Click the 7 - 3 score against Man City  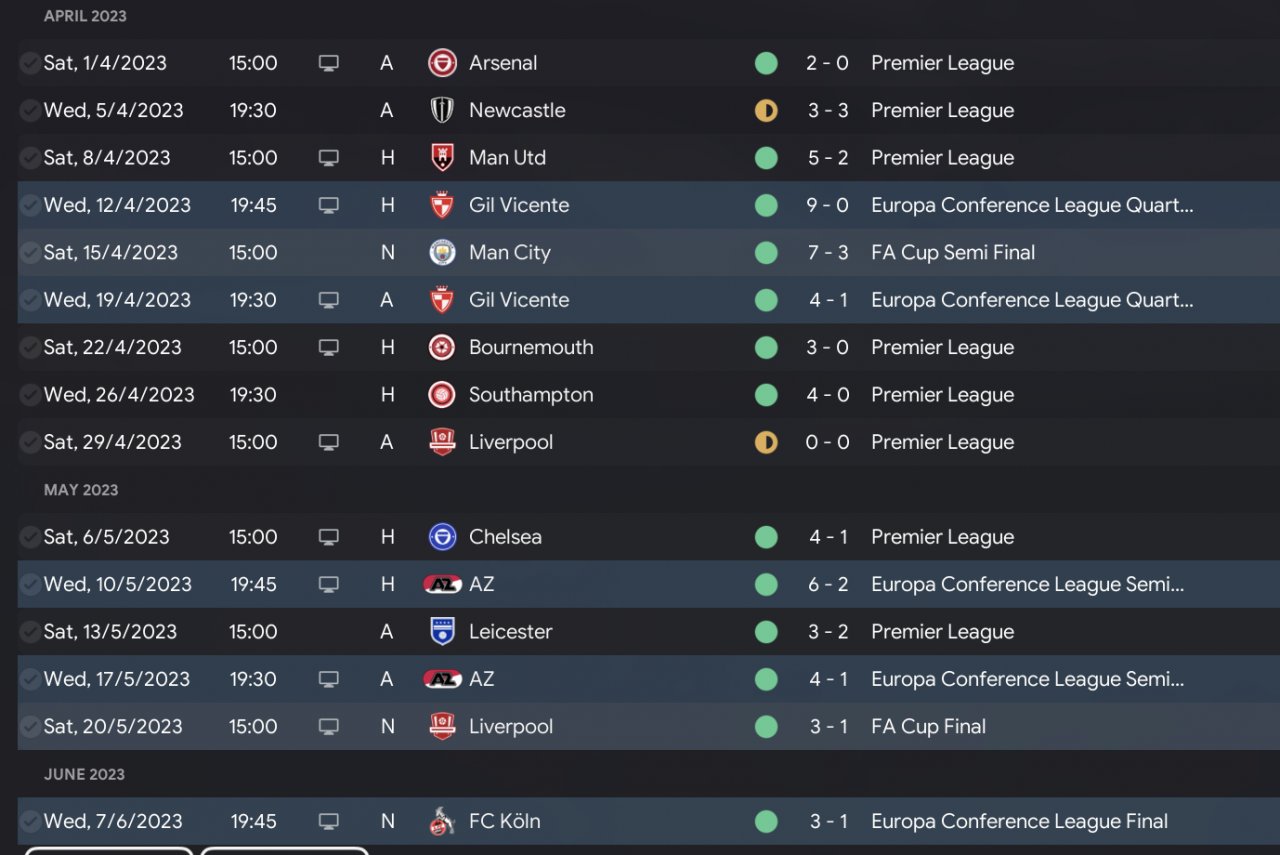click(828, 253)
